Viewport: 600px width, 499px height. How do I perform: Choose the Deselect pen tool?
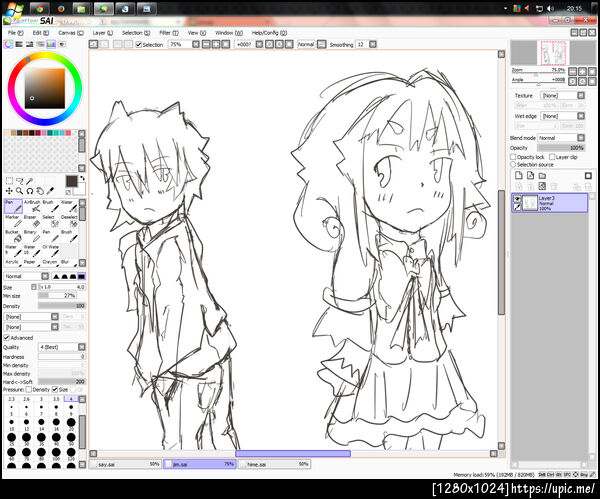69,221
